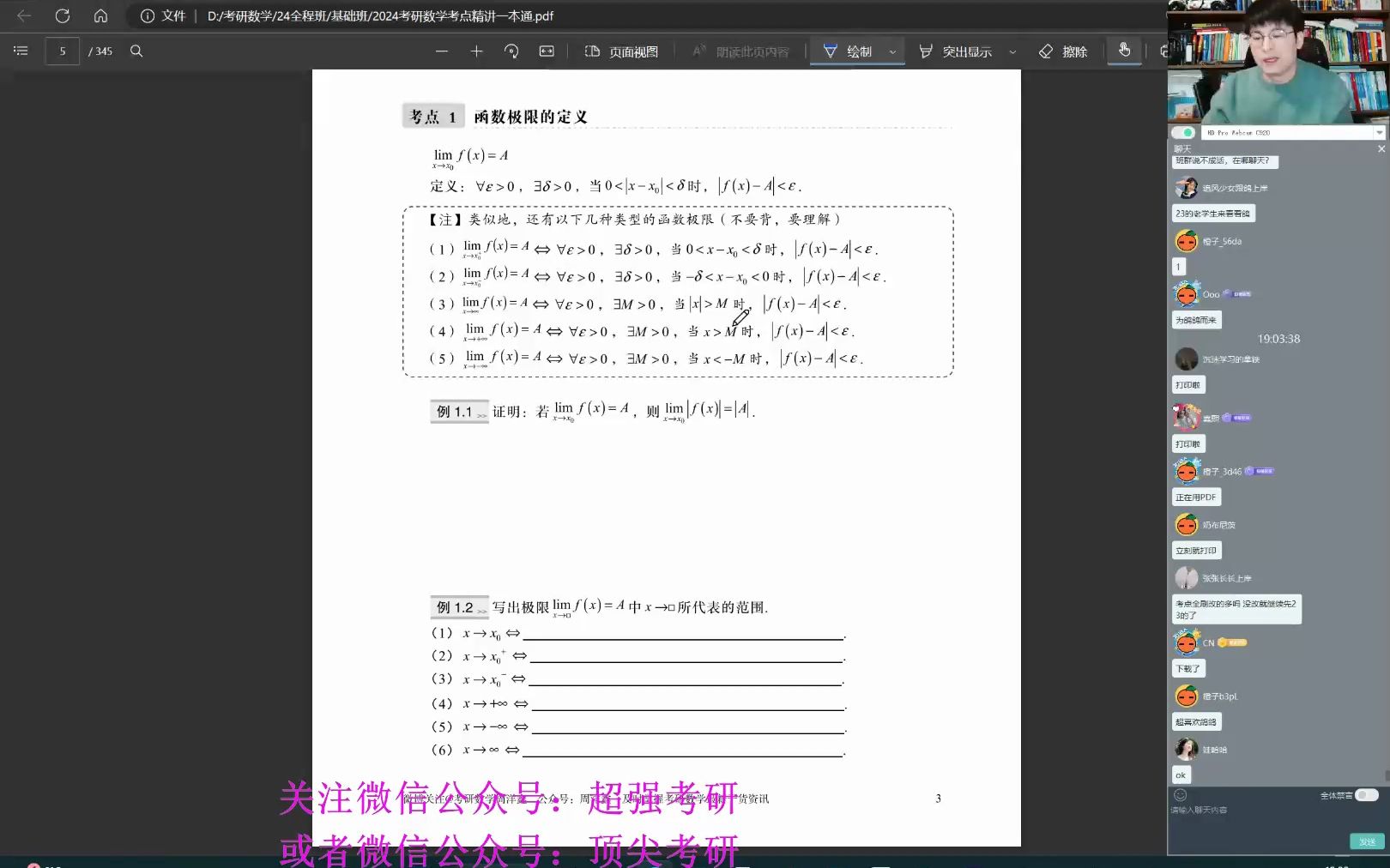Send the chat message with 发送
This screenshot has height=868, width=1390.
pyautogui.click(x=1367, y=841)
